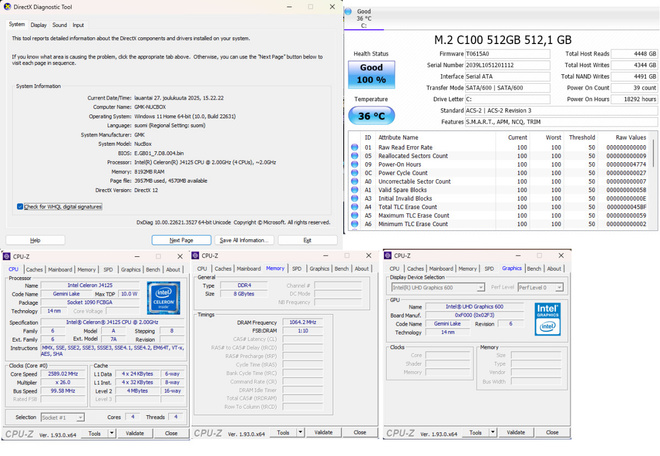The width and height of the screenshot is (660, 456).
Task: Click the Tools button in CPU-Z Memory window
Action: coord(283,432)
